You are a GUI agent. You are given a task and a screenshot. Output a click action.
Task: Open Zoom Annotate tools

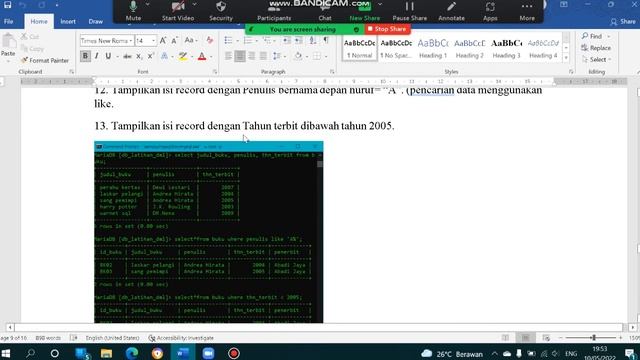(x=451, y=11)
